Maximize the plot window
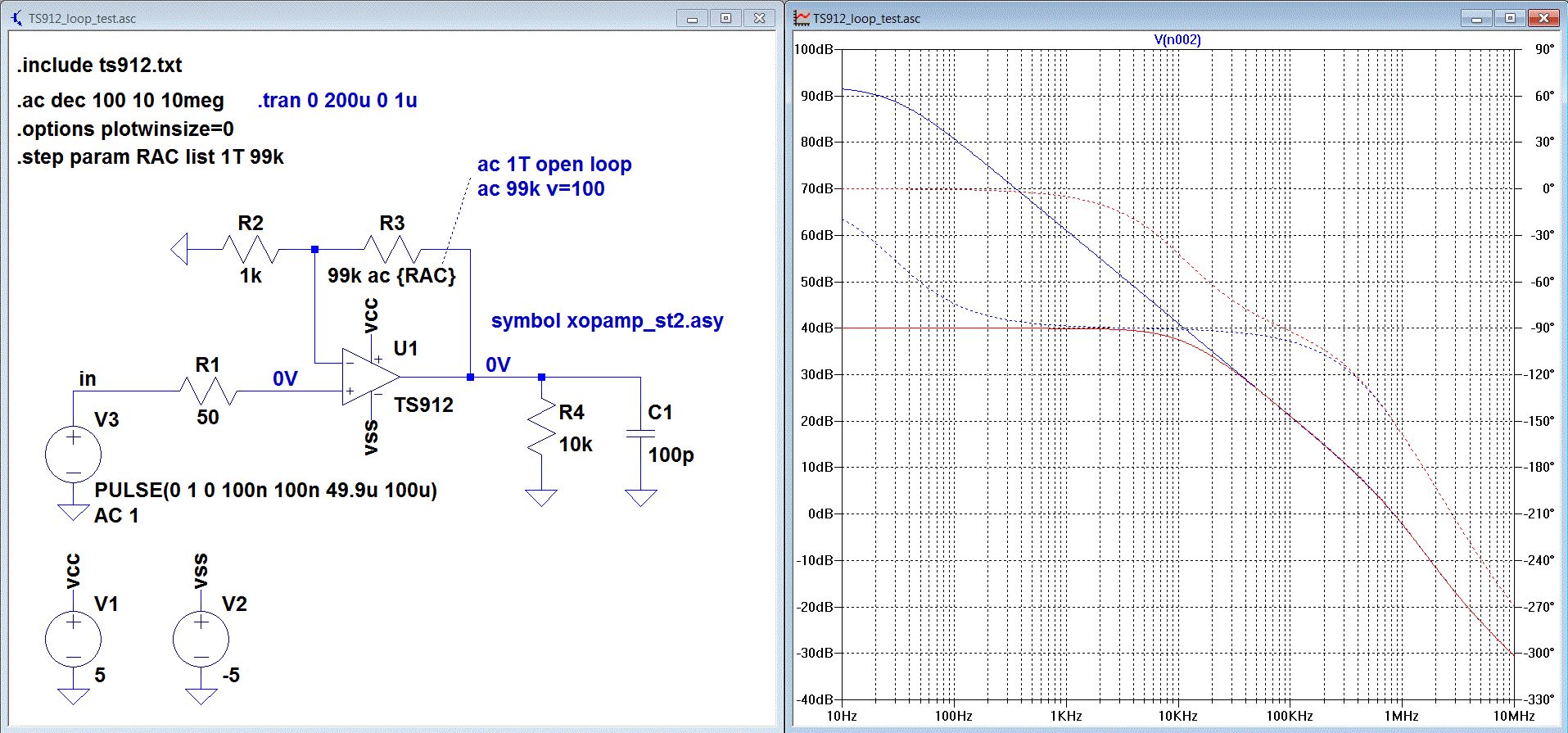Viewport: 1568px width, 733px height. click(x=1509, y=18)
